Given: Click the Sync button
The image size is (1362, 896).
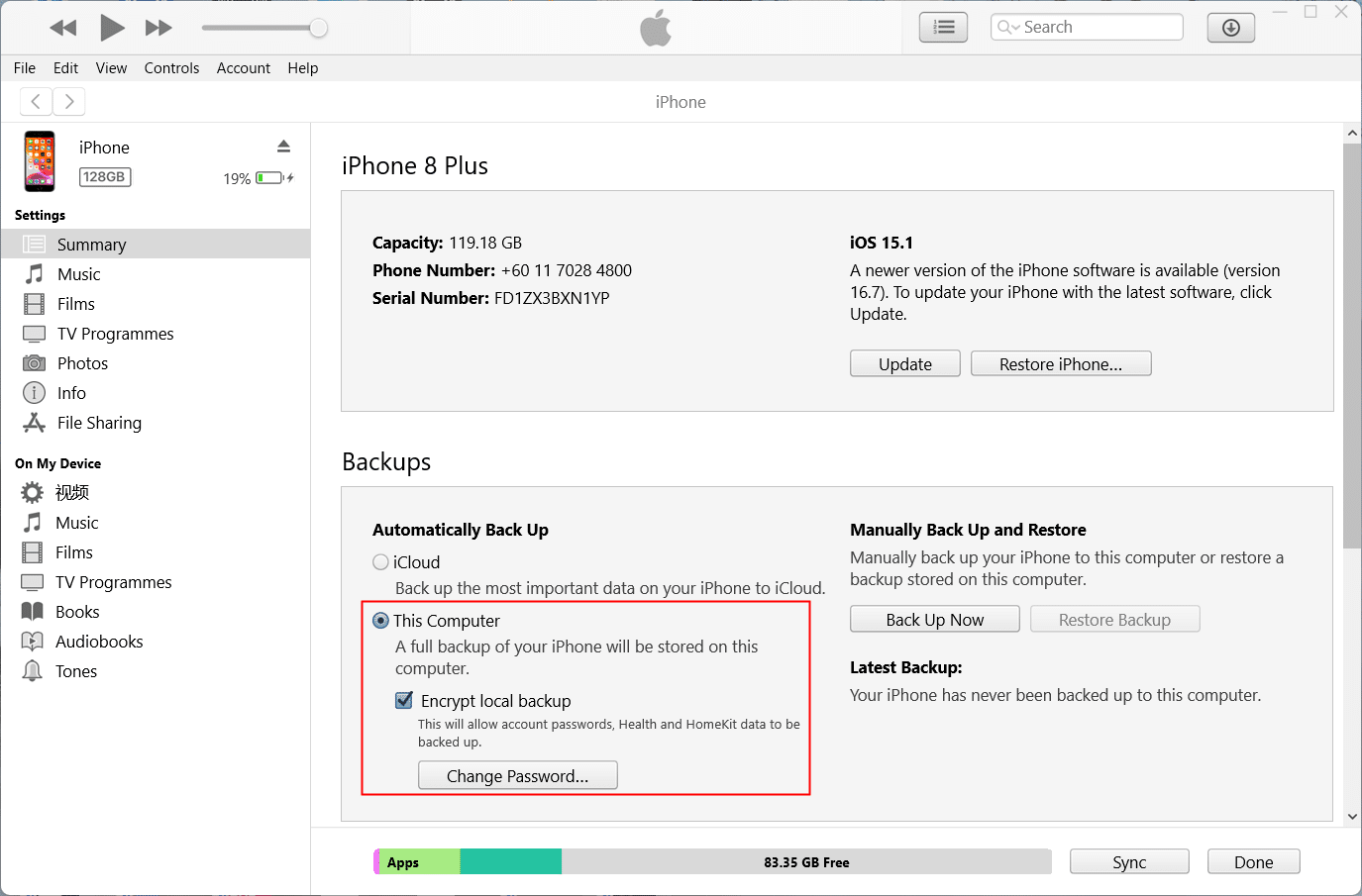Looking at the screenshot, I should 1129,862.
